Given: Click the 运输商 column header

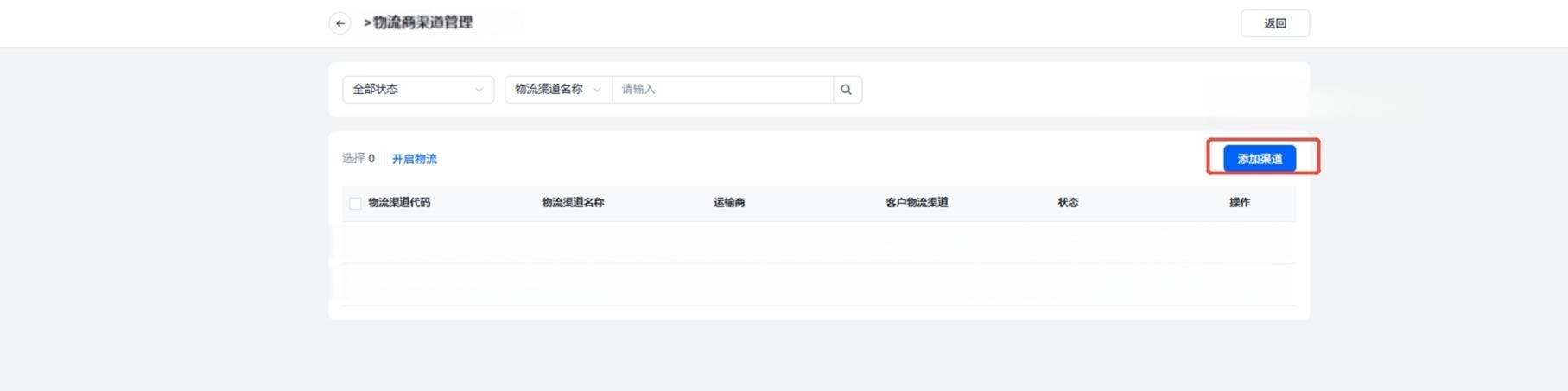Looking at the screenshot, I should click(729, 203).
